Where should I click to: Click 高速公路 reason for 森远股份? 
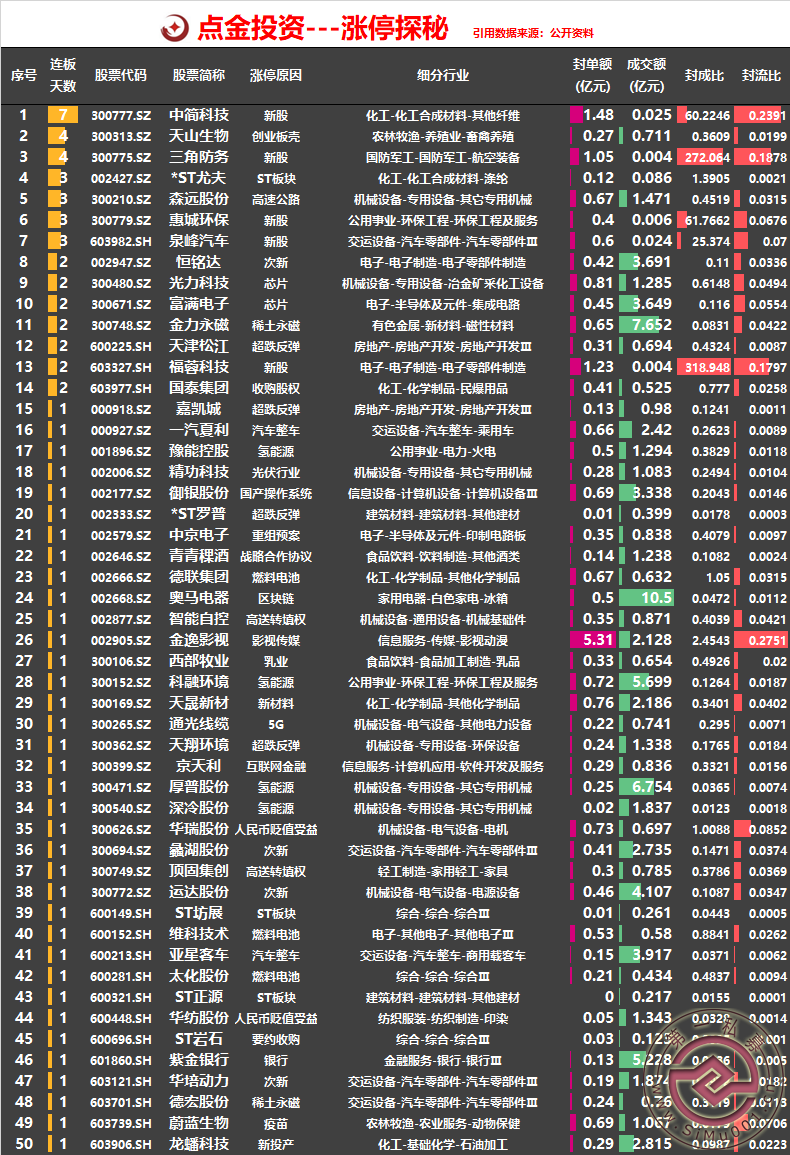[x=276, y=200]
